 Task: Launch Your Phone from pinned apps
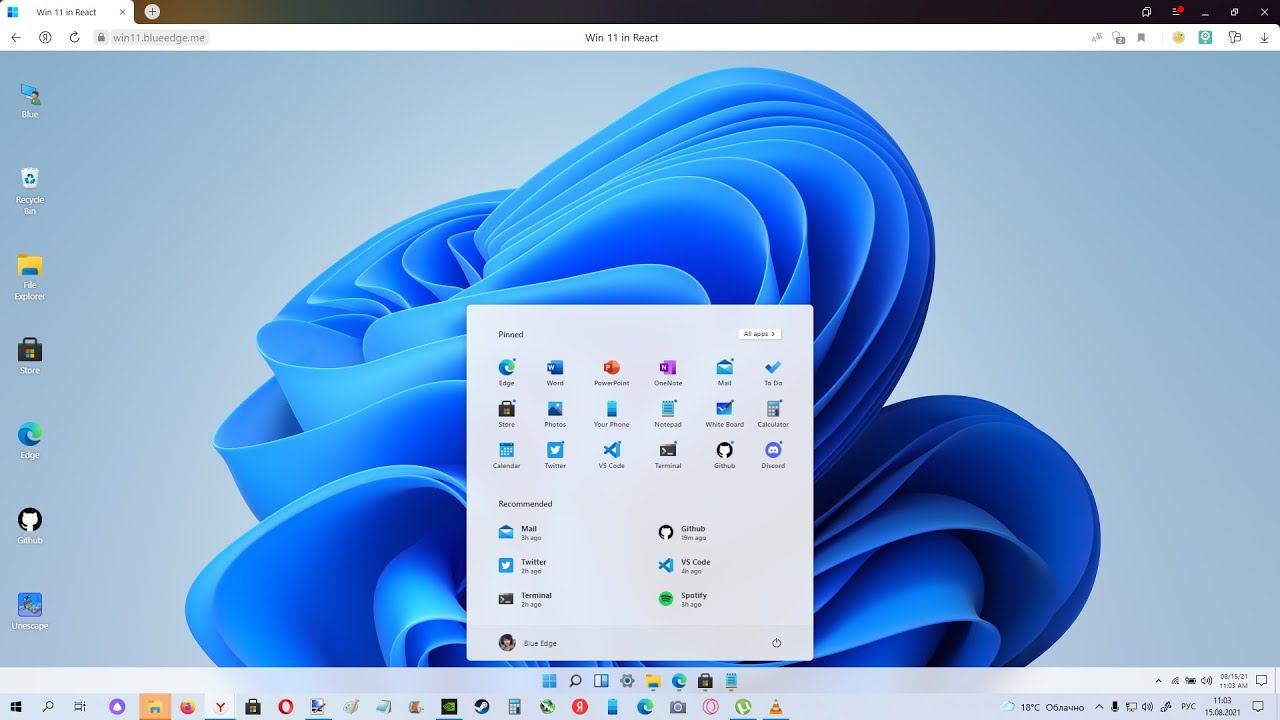click(x=611, y=413)
